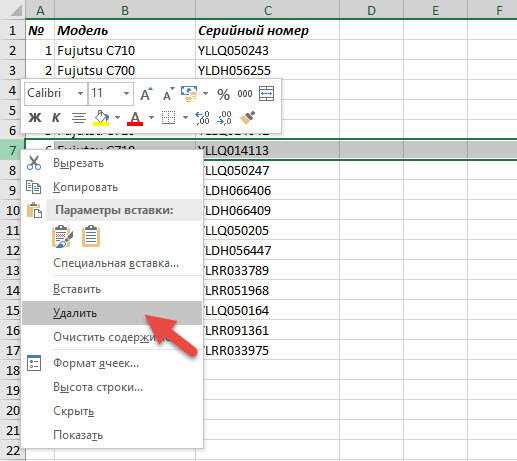Click serial YLLQ050243 cell
The image size is (517, 461).
point(267,50)
